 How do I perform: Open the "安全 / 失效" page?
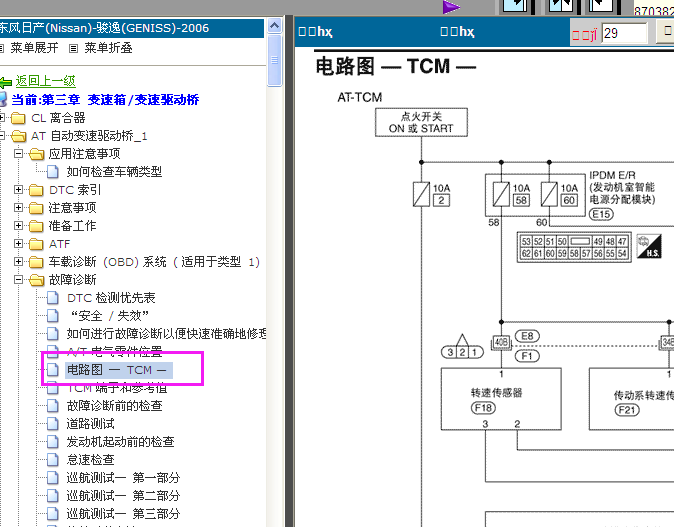coord(110,316)
